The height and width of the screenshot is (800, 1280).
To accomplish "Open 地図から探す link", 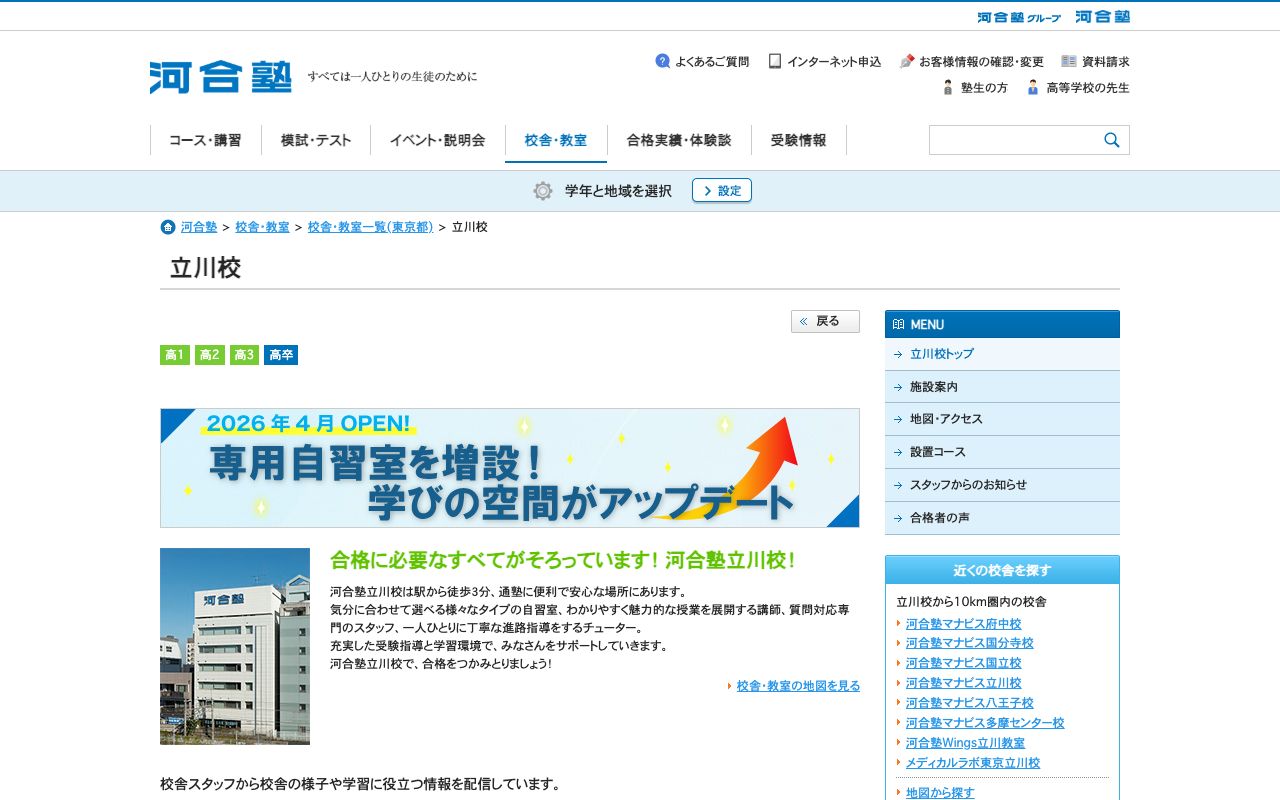I will [940, 792].
